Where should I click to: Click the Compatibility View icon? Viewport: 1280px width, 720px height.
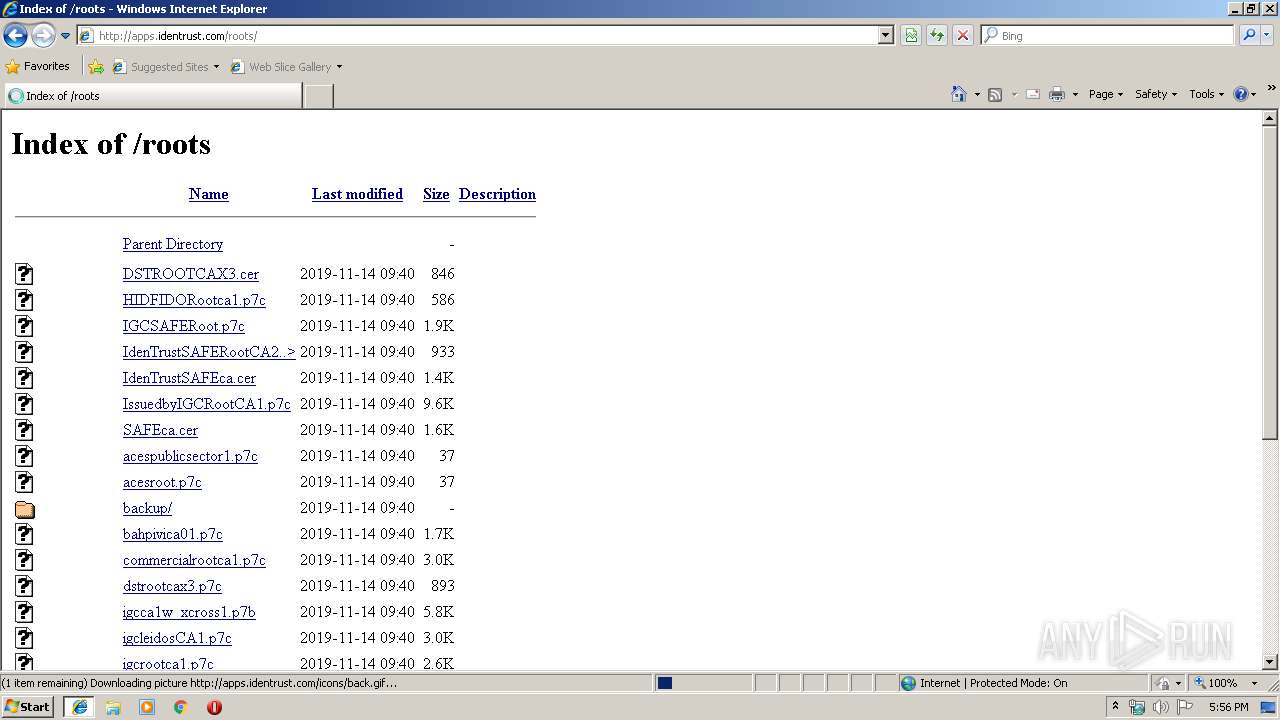point(911,36)
